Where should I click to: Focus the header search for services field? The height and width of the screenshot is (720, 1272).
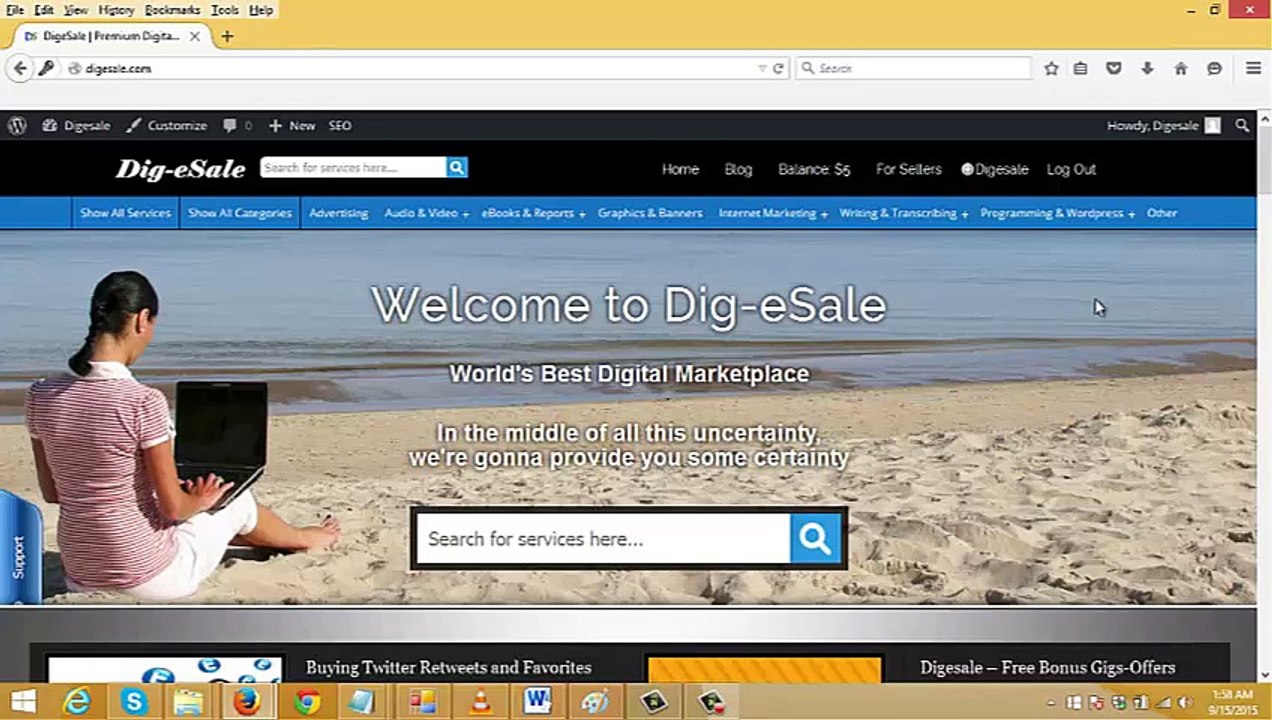[353, 167]
